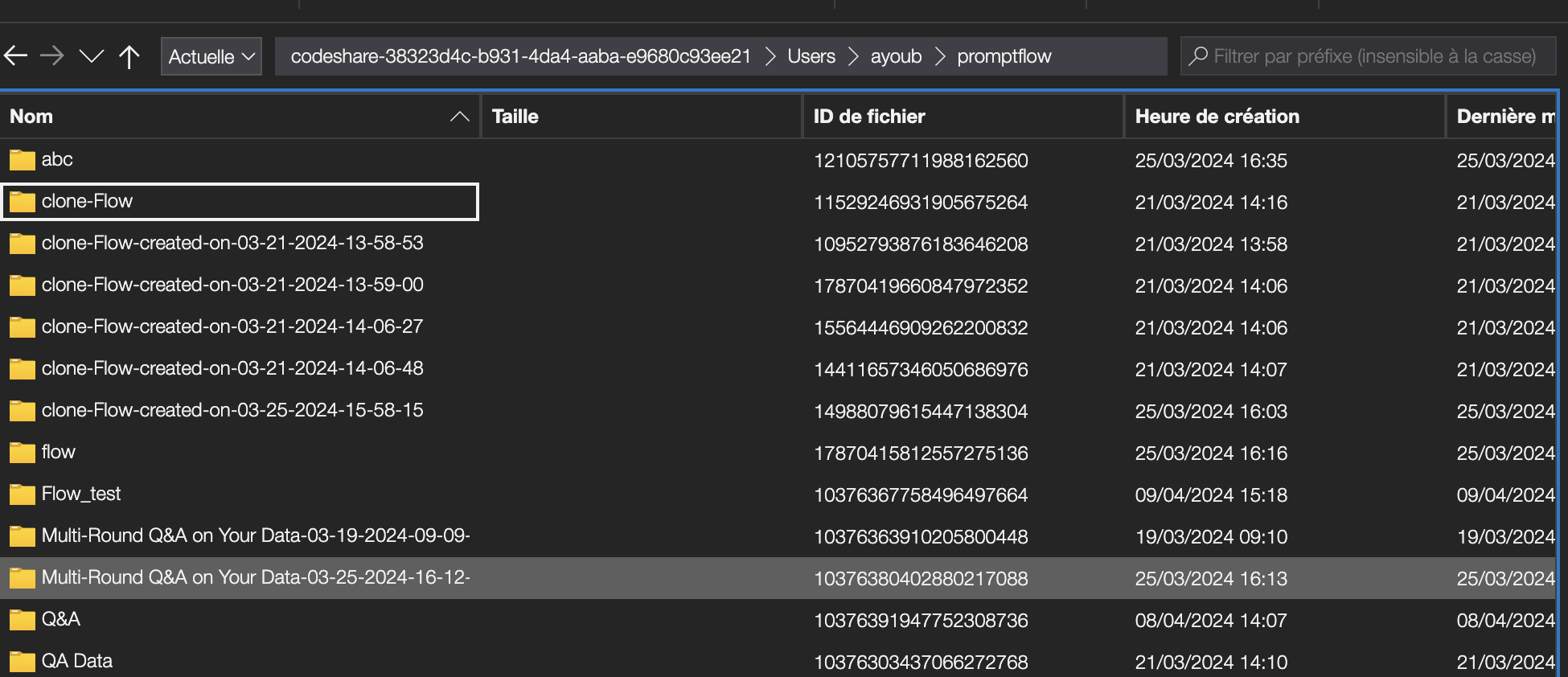Screen dimensions: 1568x677
Task: Click folder icon for clone-Flow-created-on-03-21-2024-13-59-00
Action: 23,285
